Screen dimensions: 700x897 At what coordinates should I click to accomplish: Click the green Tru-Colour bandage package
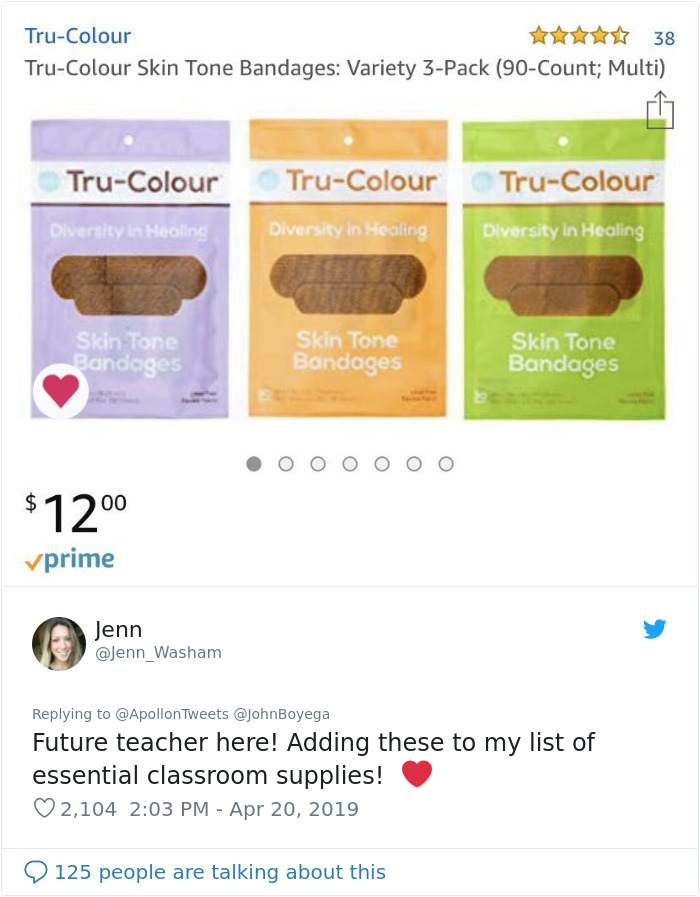coord(563,270)
